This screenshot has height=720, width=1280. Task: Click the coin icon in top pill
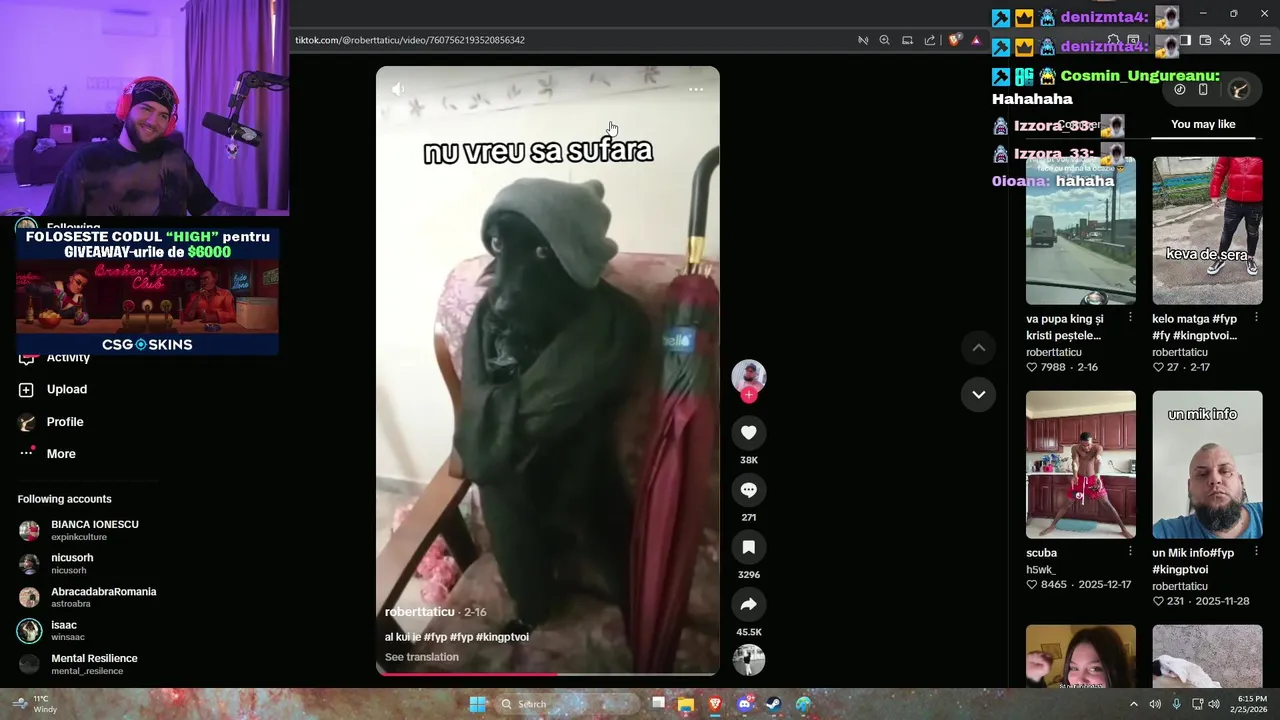tap(1180, 89)
